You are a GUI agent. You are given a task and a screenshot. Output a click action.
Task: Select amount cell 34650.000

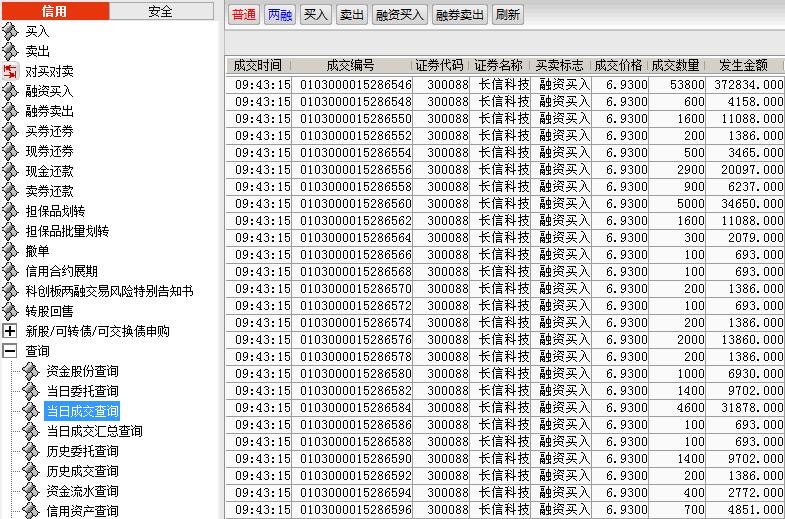coord(744,204)
